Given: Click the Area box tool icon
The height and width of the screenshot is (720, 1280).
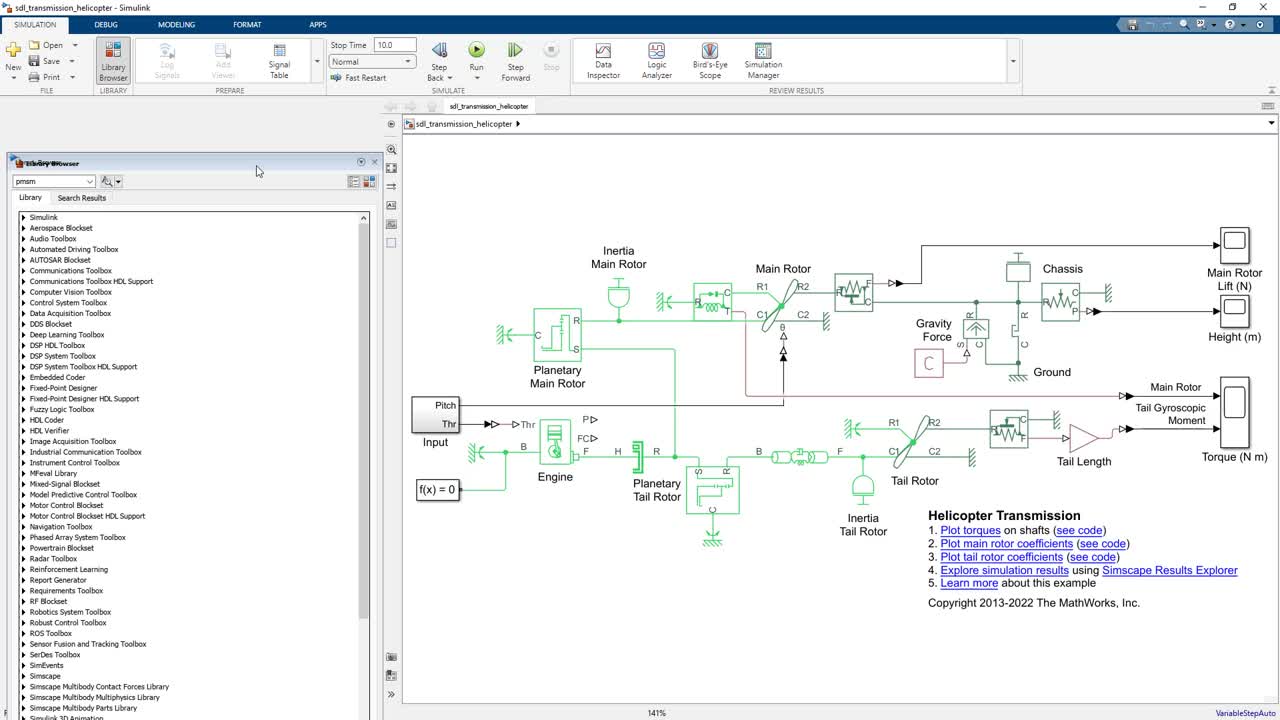Looking at the screenshot, I should click(x=391, y=242).
